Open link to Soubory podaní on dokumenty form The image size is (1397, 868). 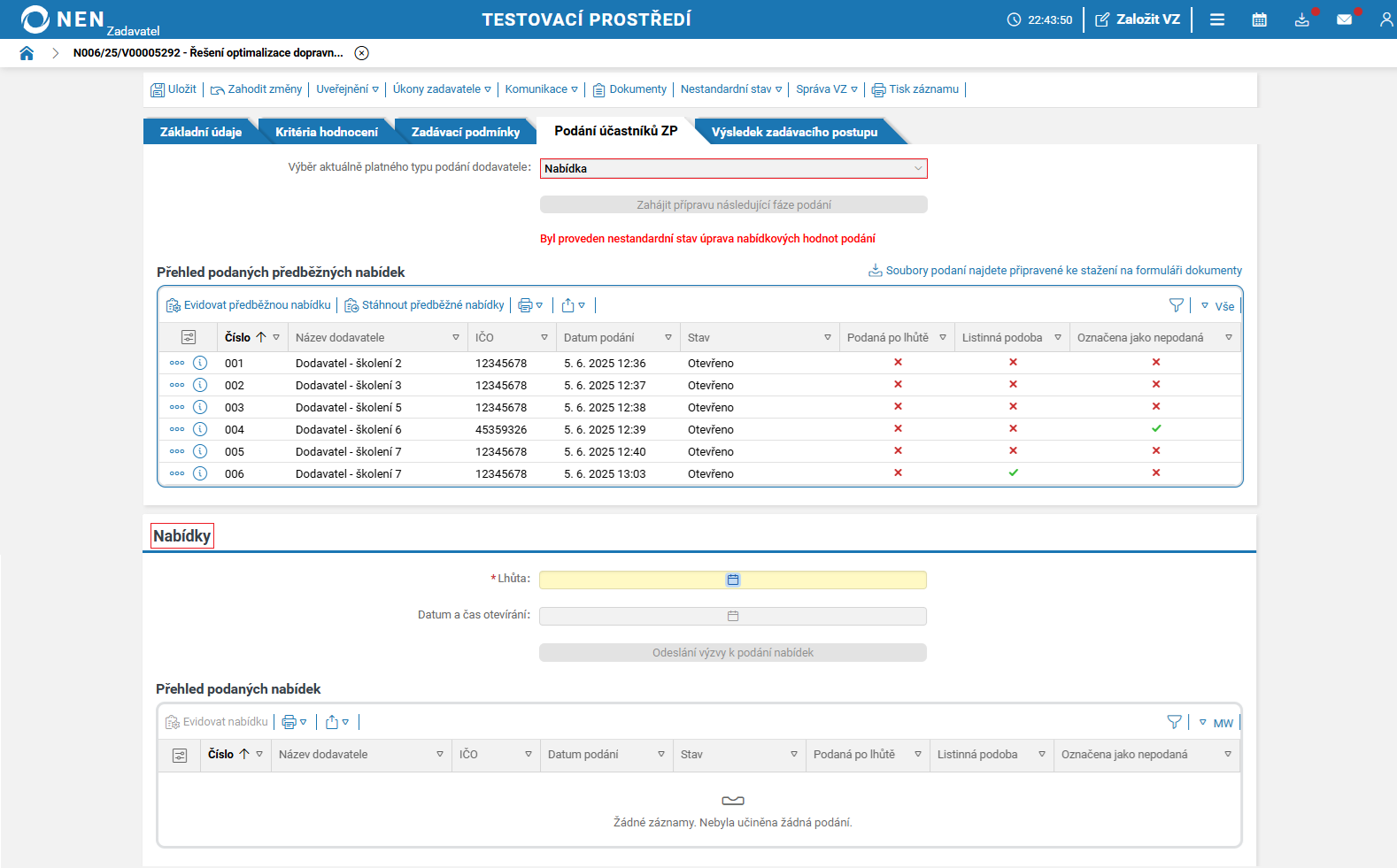tap(1055, 271)
